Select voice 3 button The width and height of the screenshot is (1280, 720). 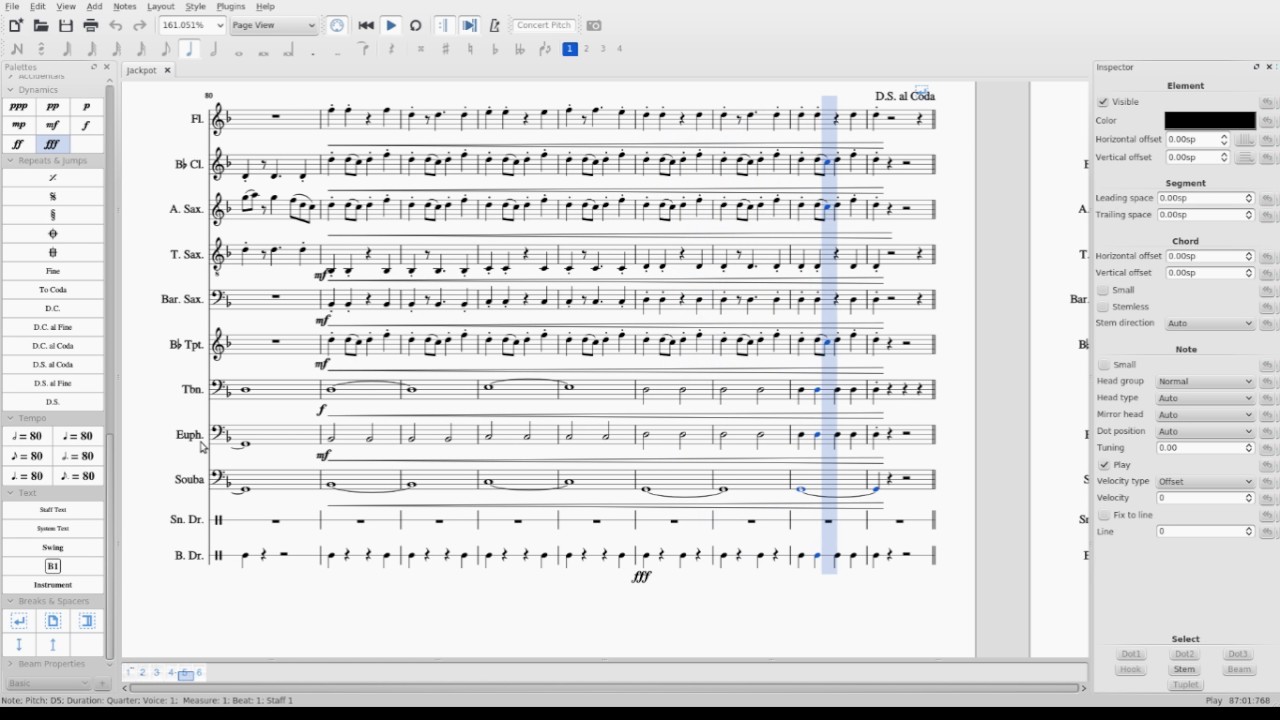pos(603,48)
